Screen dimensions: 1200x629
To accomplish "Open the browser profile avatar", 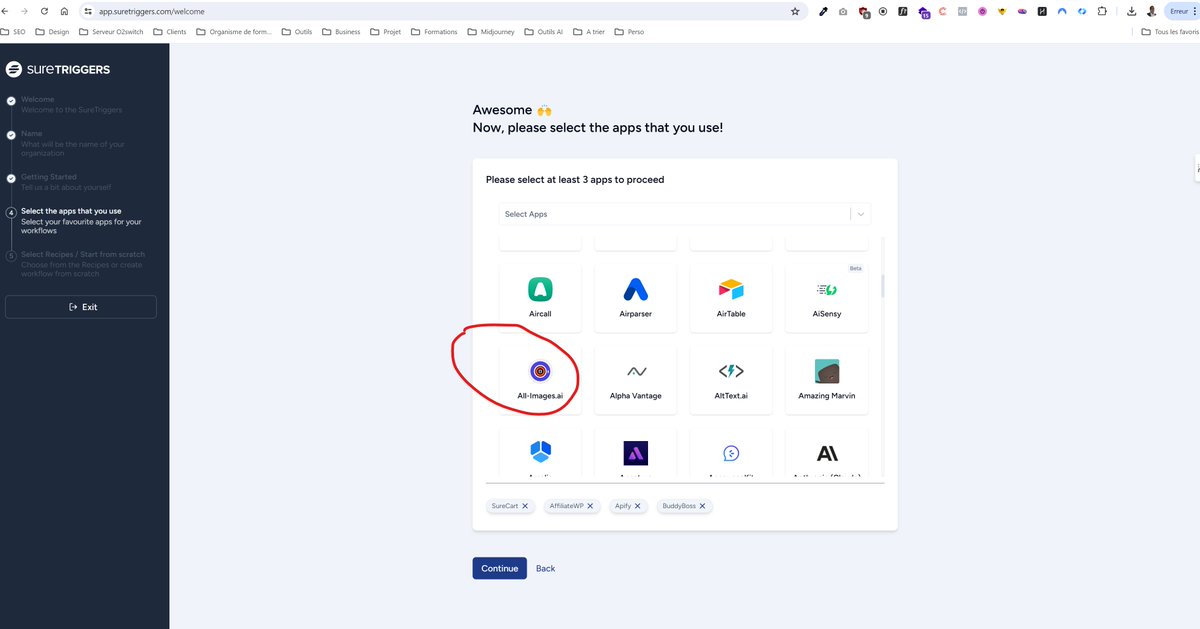I will tap(1152, 12).
